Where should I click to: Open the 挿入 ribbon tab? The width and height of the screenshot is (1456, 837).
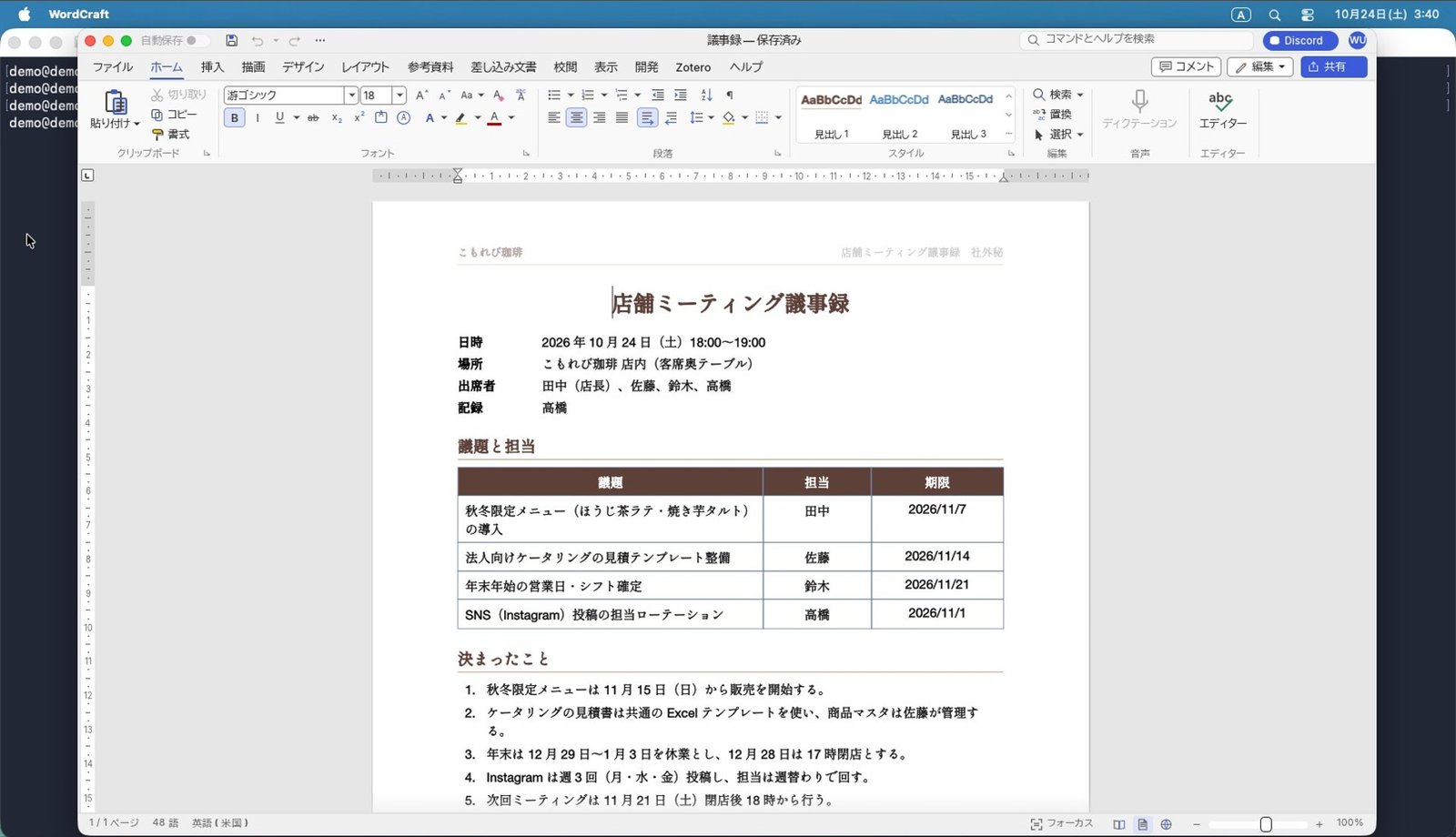pos(212,67)
